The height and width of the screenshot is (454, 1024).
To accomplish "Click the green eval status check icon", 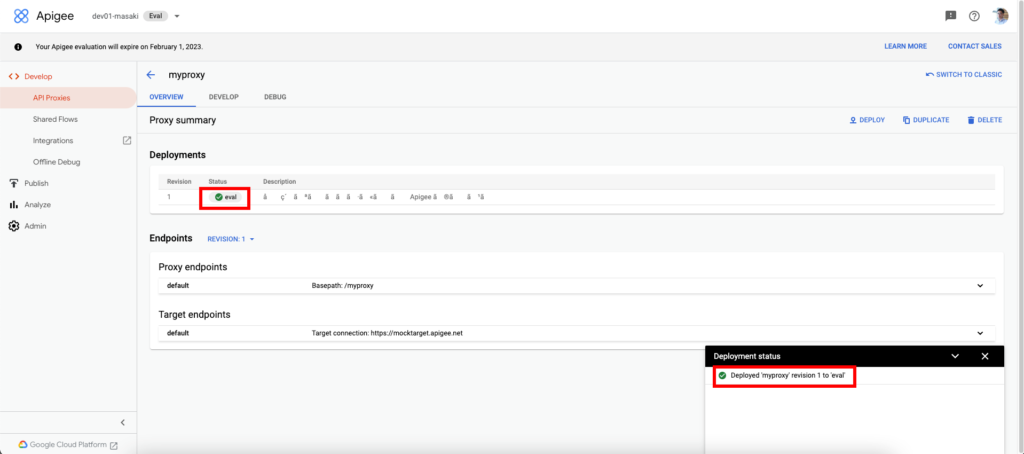I will [218, 197].
